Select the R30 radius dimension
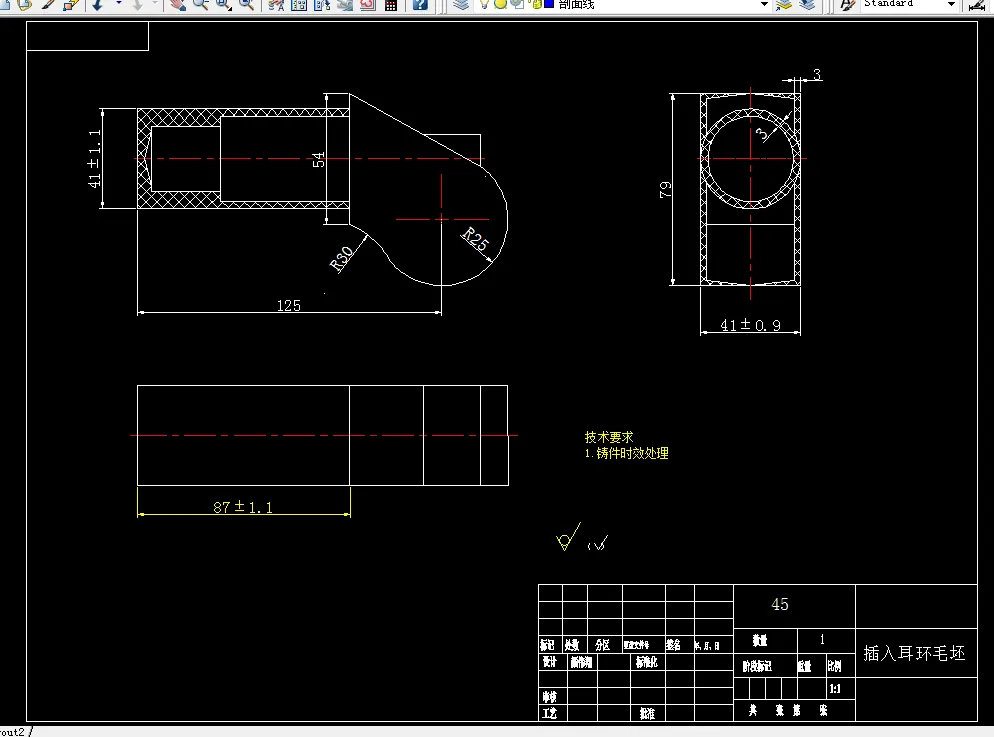 [x=342, y=259]
